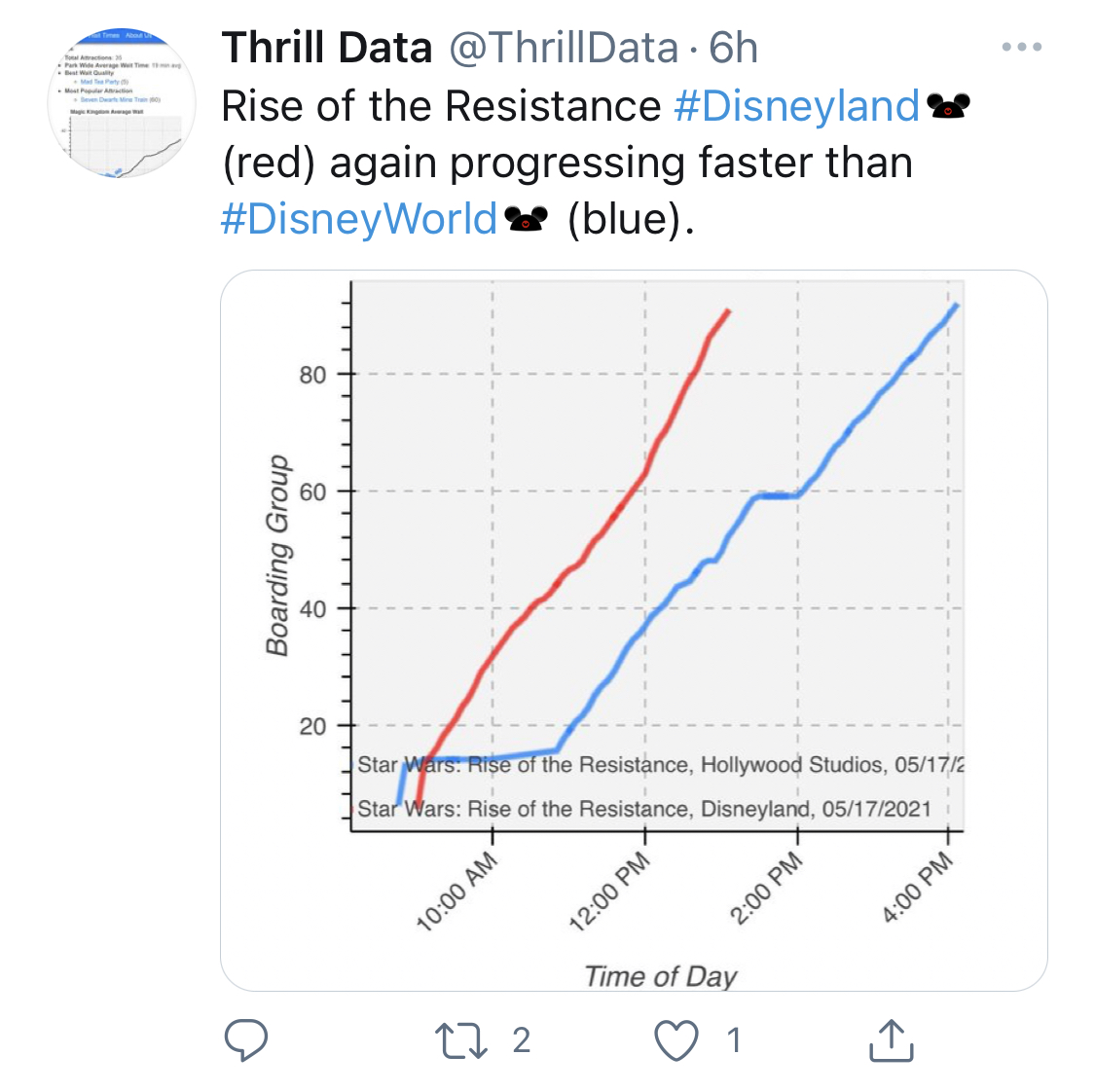The image size is (1095, 1092).
Task: Open the tweet's more options menu
Action: click(1021, 47)
